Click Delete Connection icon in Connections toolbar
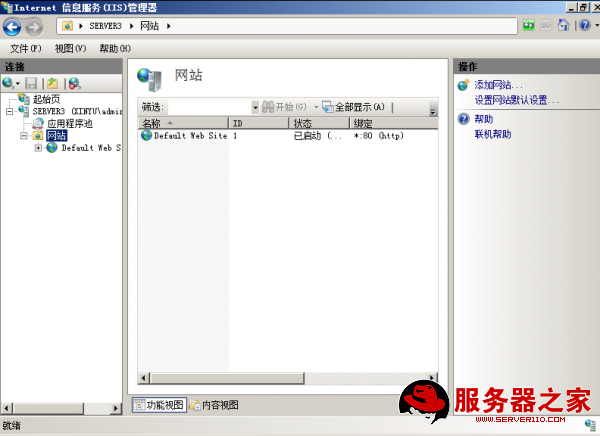The height and width of the screenshot is (436, 600). (74, 83)
